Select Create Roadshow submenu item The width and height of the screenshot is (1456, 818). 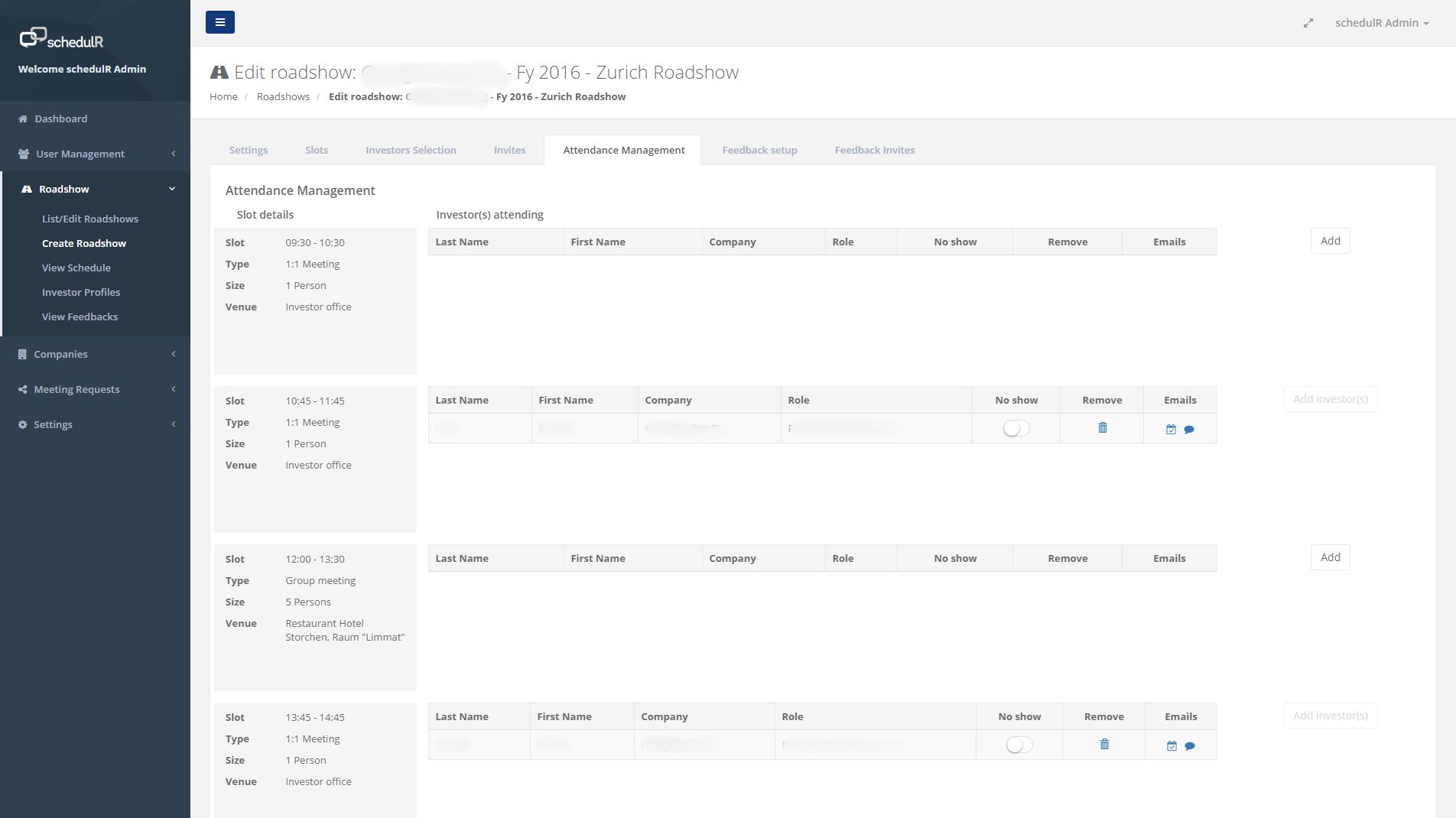tap(84, 243)
